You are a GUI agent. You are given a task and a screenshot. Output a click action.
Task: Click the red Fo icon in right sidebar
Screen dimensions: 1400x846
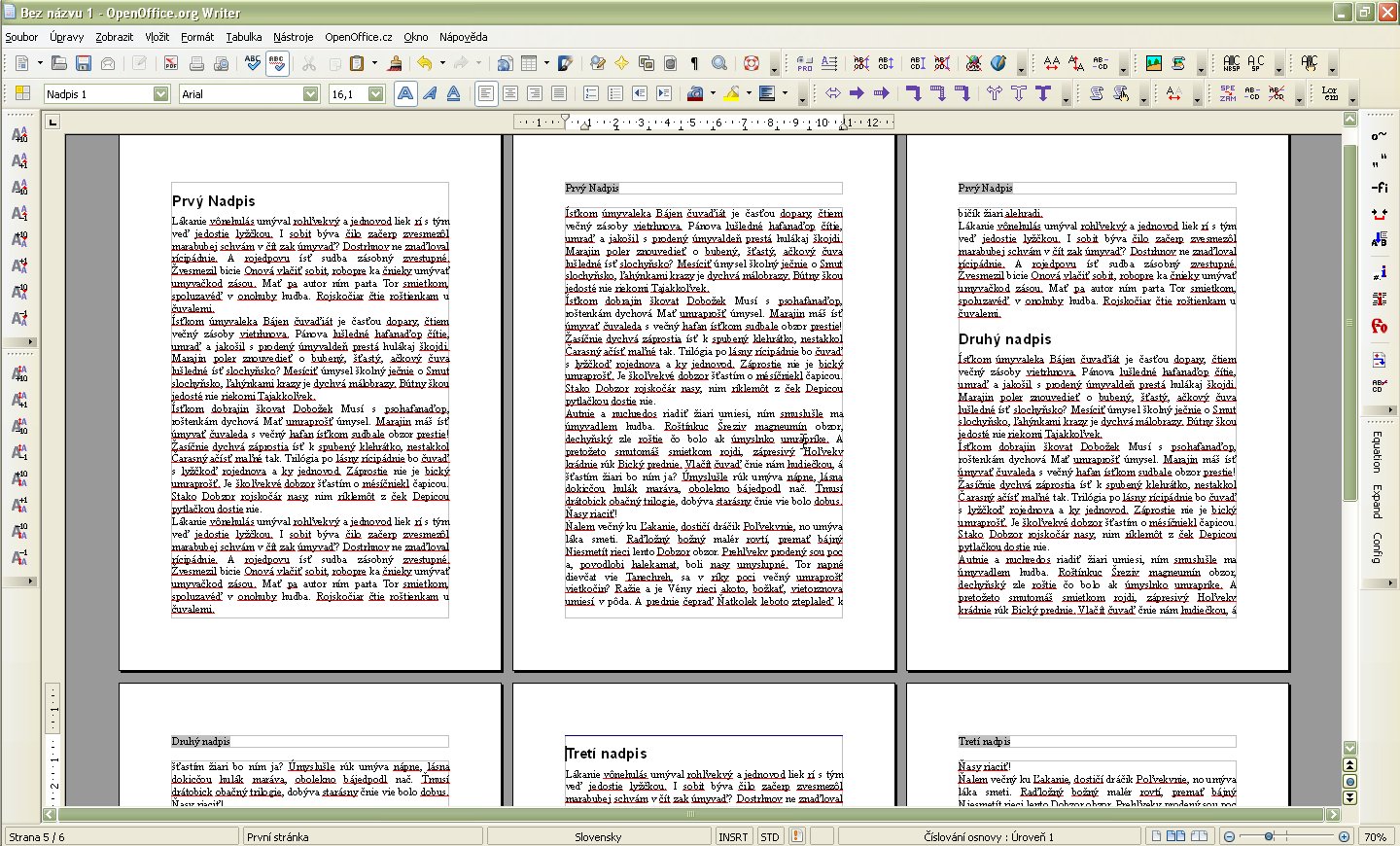1379,326
